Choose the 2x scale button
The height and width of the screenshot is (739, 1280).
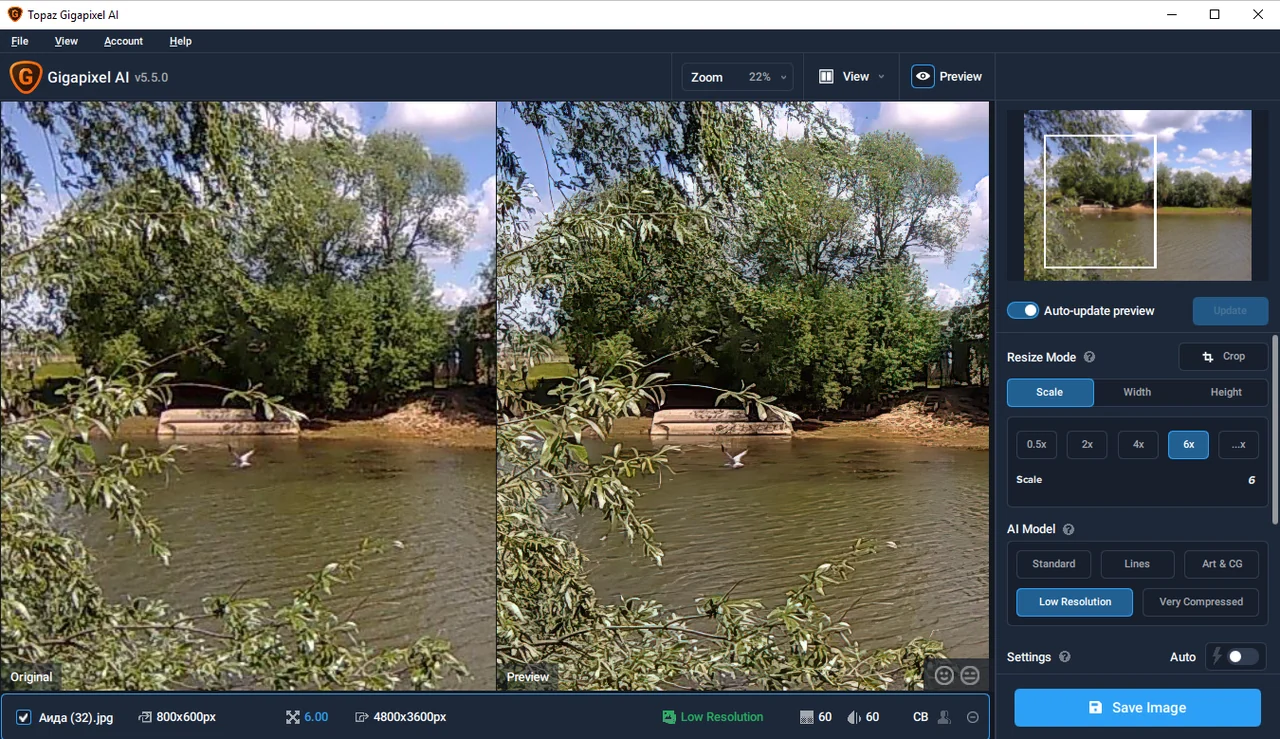pos(1087,444)
